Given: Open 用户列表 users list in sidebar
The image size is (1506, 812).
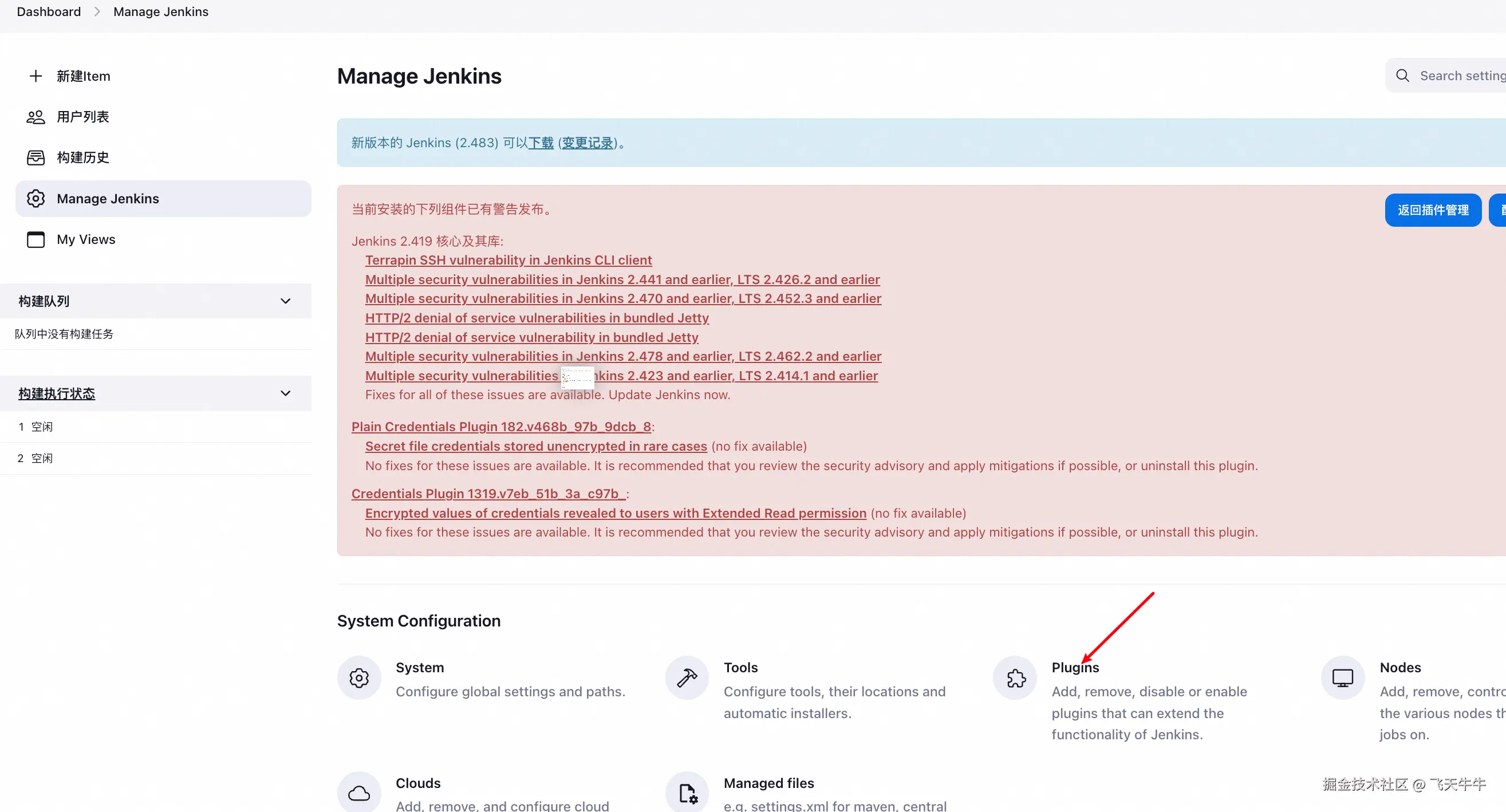Looking at the screenshot, I should point(82,117).
